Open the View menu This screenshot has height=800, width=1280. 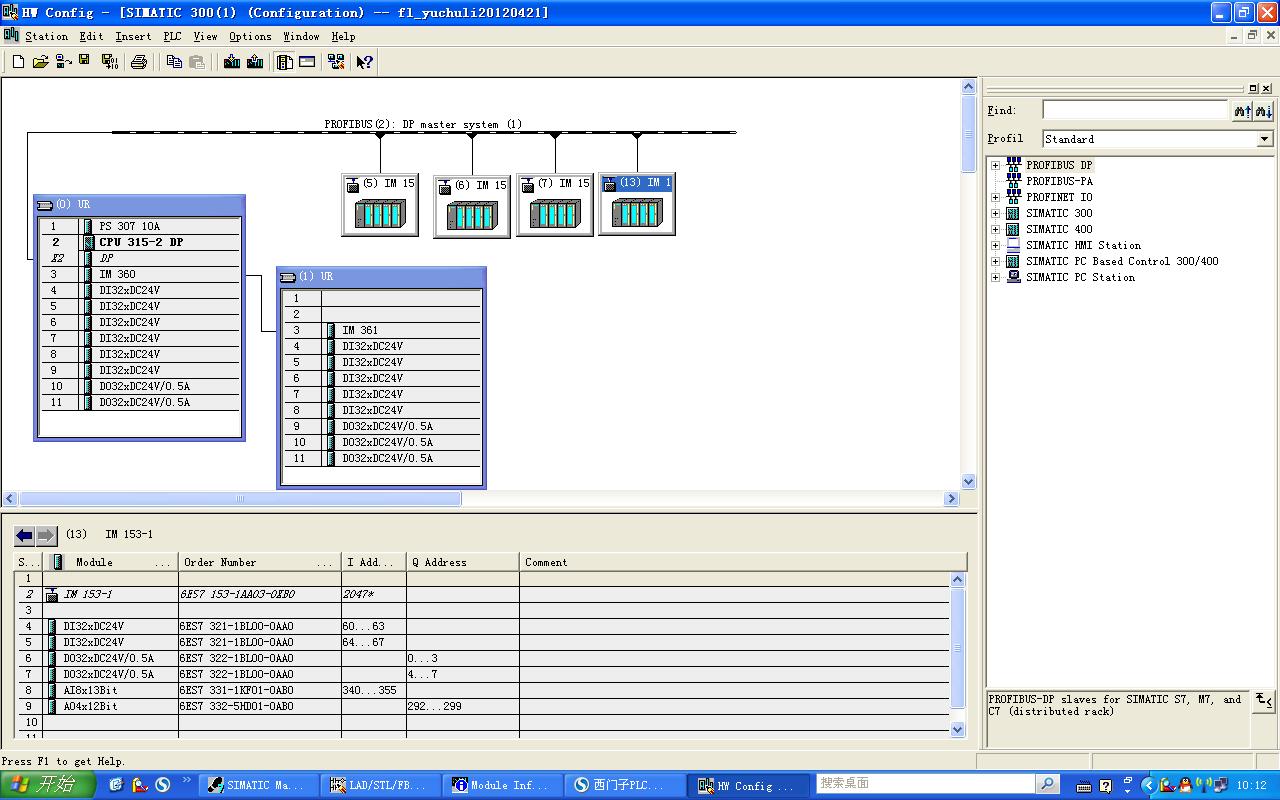205,36
